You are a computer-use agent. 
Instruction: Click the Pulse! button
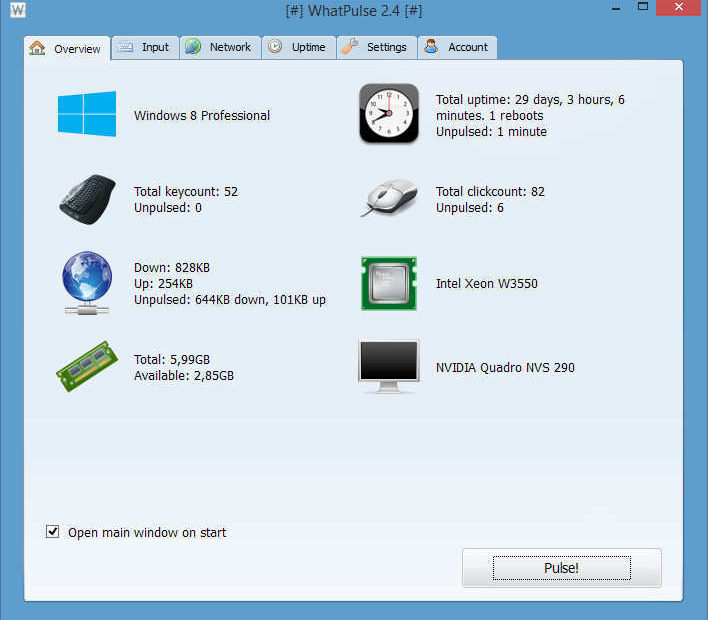pyautogui.click(x=562, y=568)
